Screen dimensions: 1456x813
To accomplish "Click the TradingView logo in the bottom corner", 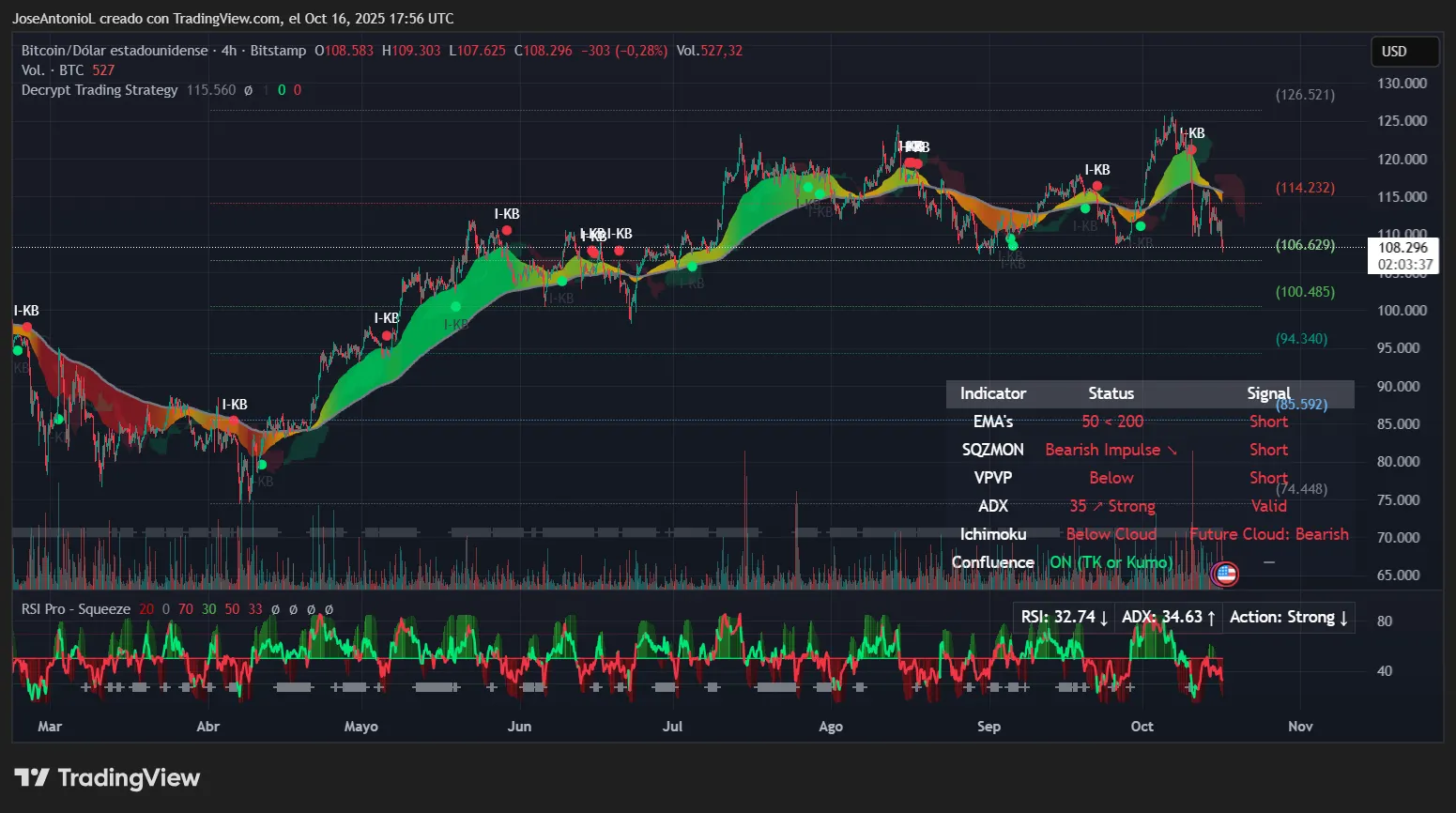I will pyautogui.click(x=106, y=777).
